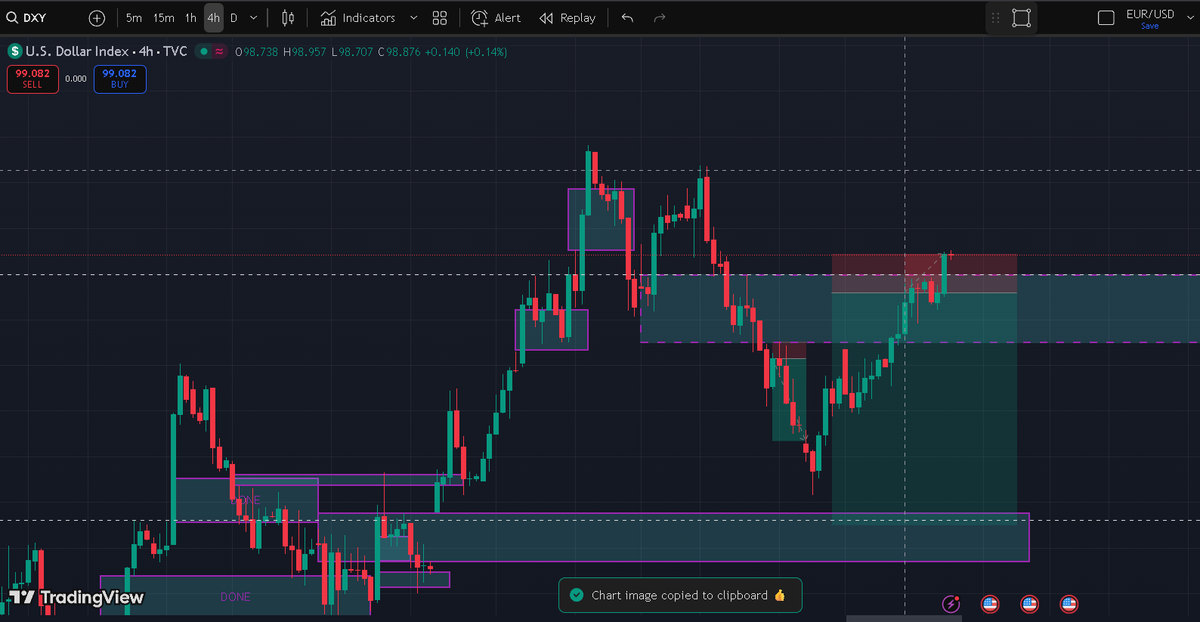Image resolution: width=1200 pixels, height=622 pixels.
Task: Click the 0.000 spread value
Action: (x=76, y=78)
